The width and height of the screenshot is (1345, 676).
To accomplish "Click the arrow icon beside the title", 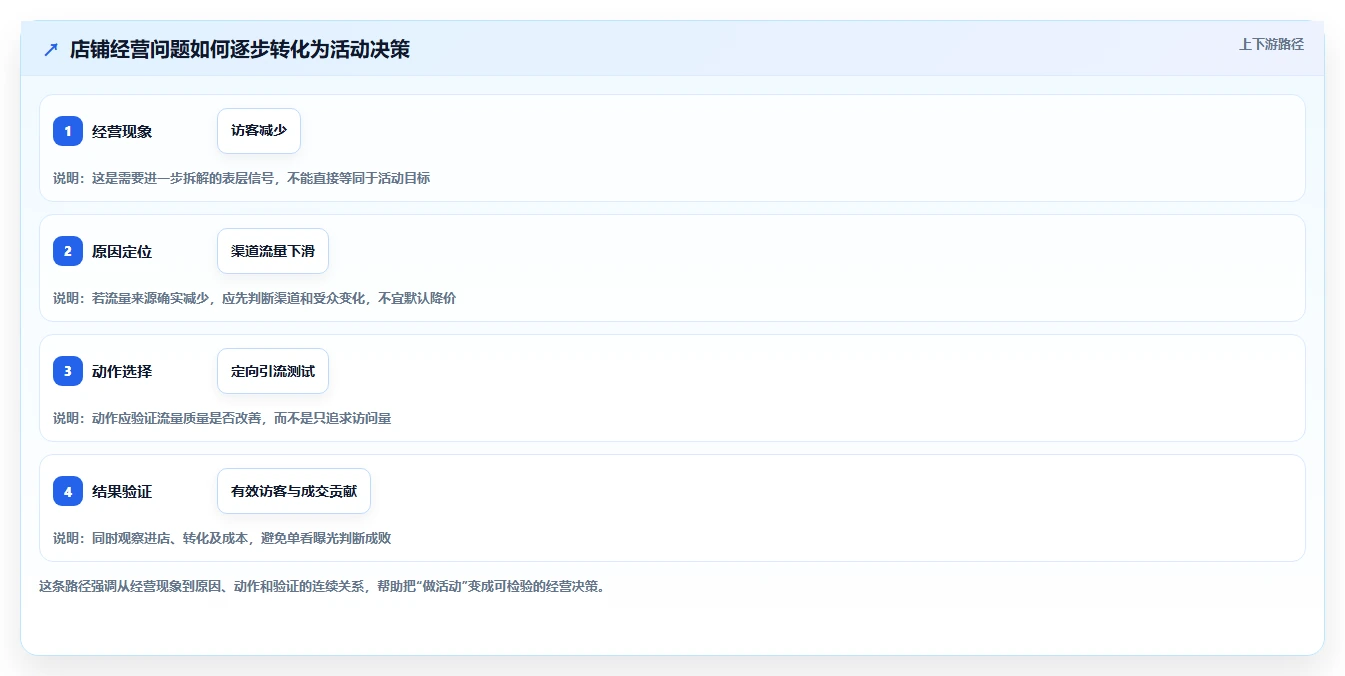I will [x=51, y=49].
